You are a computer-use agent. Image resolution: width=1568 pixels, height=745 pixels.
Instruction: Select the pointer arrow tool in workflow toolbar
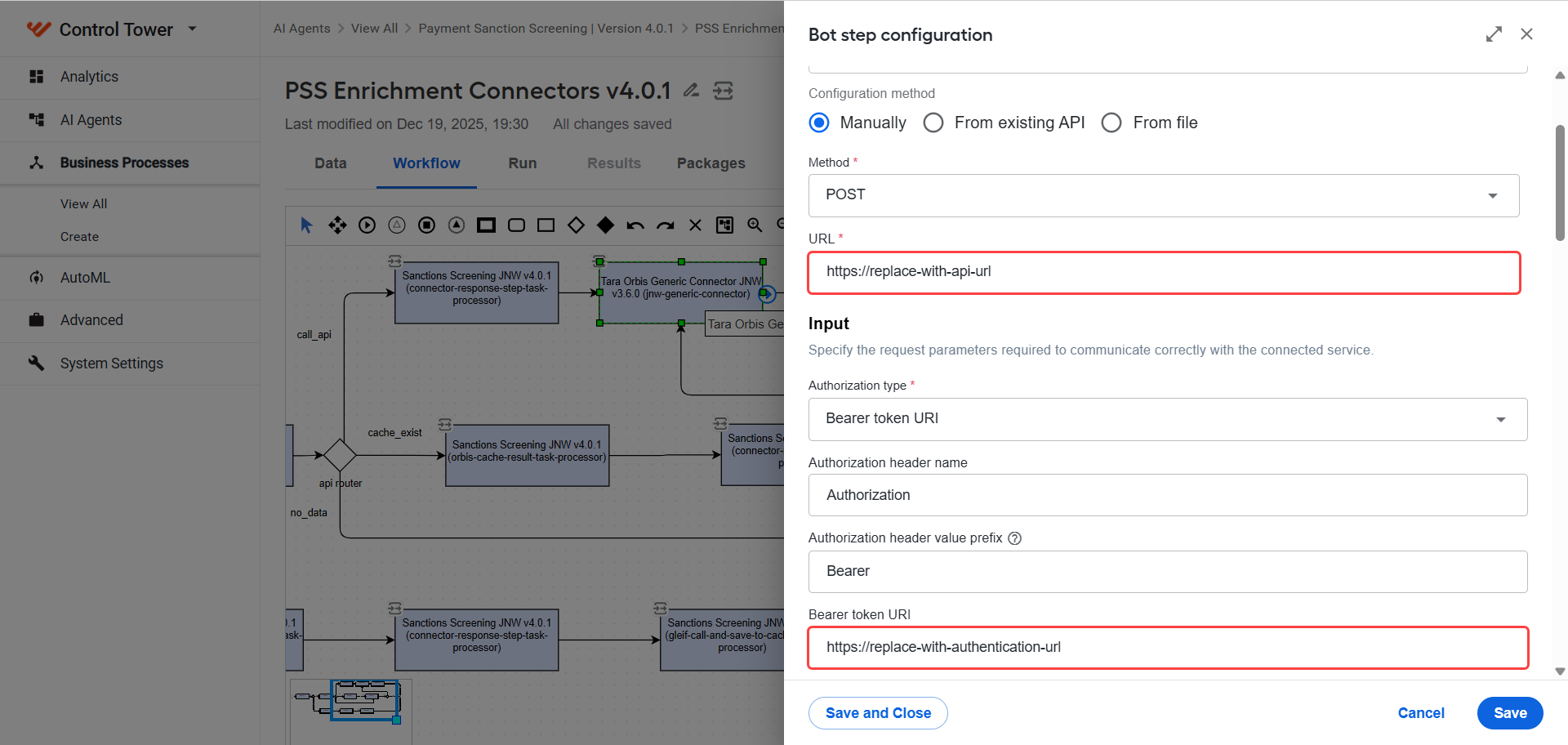(x=306, y=225)
